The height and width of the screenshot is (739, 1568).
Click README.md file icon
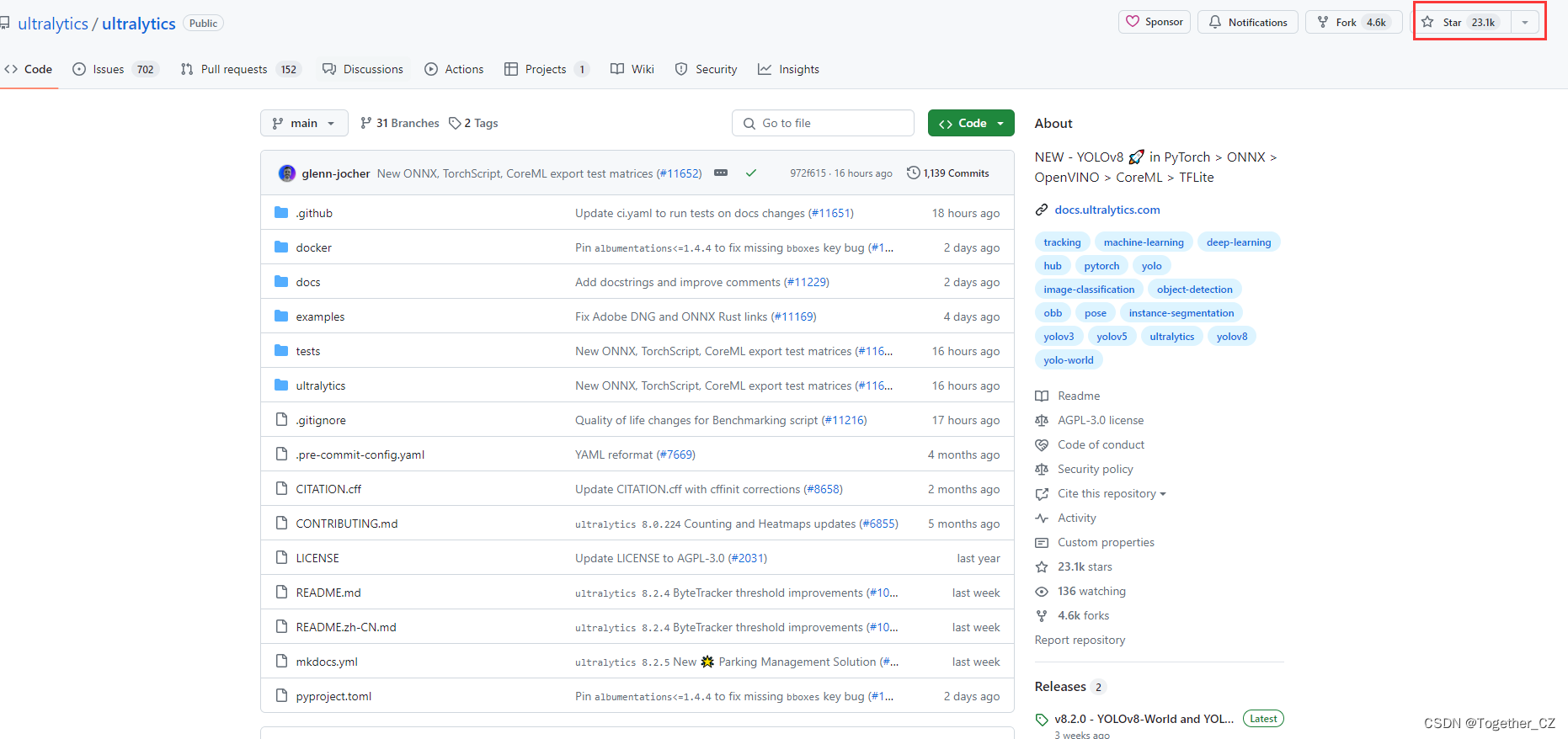(281, 593)
